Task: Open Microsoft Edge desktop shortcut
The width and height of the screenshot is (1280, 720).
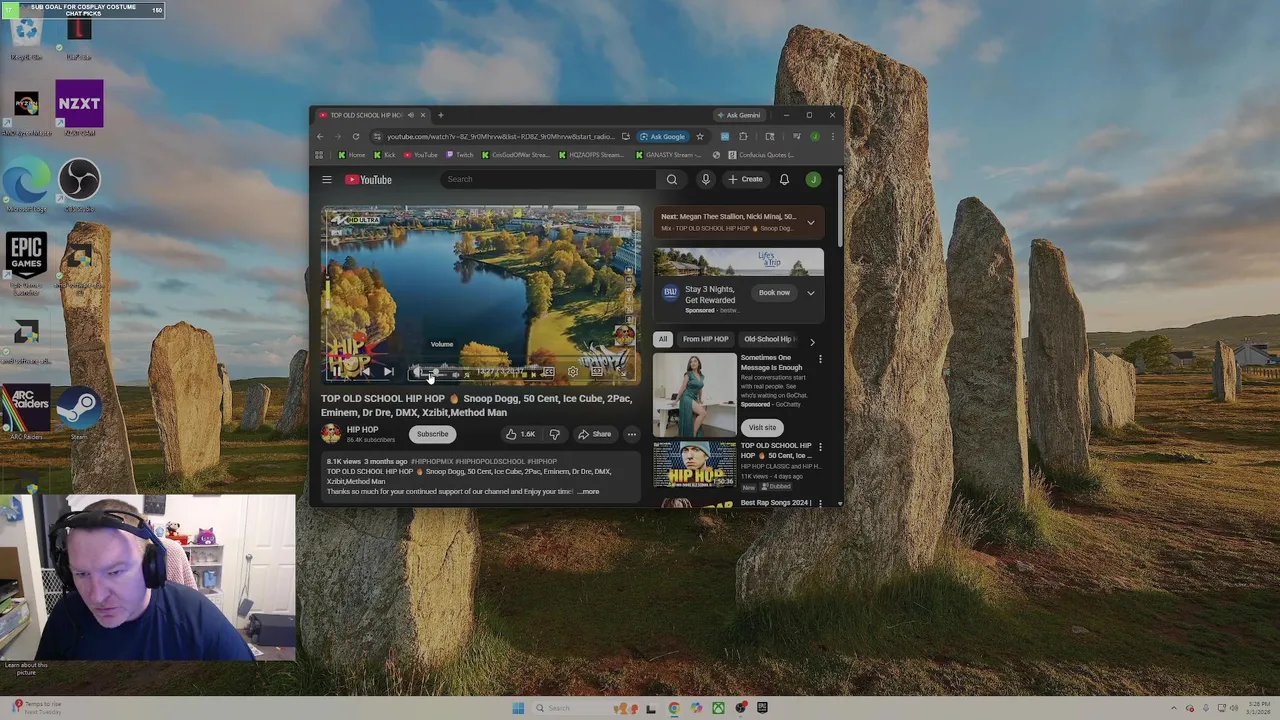Action: [27, 187]
